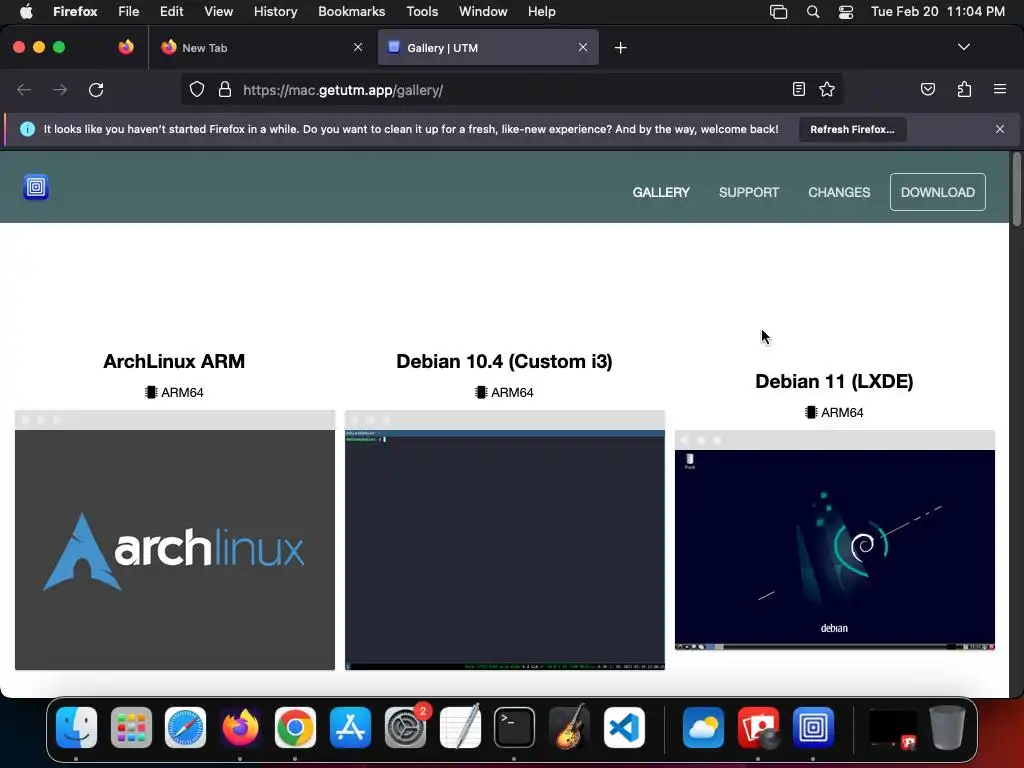Go back using the back arrow
Screen dimensions: 1024x768
click(x=24, y=89)
